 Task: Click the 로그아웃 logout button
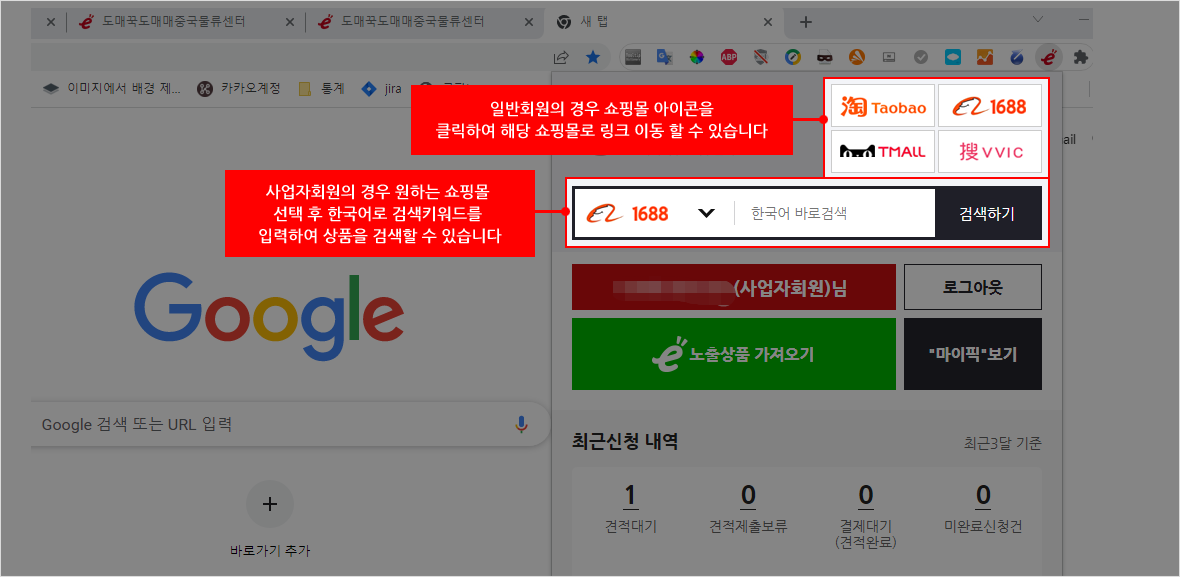click(972, 288)
